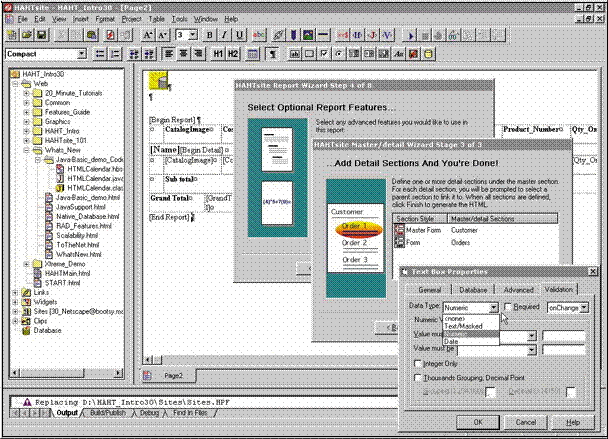Toggle paragraph marks icon
Image resolution: width=608 pixels, height=439 pixels.
pyautogui.click(x=273, y=54)
